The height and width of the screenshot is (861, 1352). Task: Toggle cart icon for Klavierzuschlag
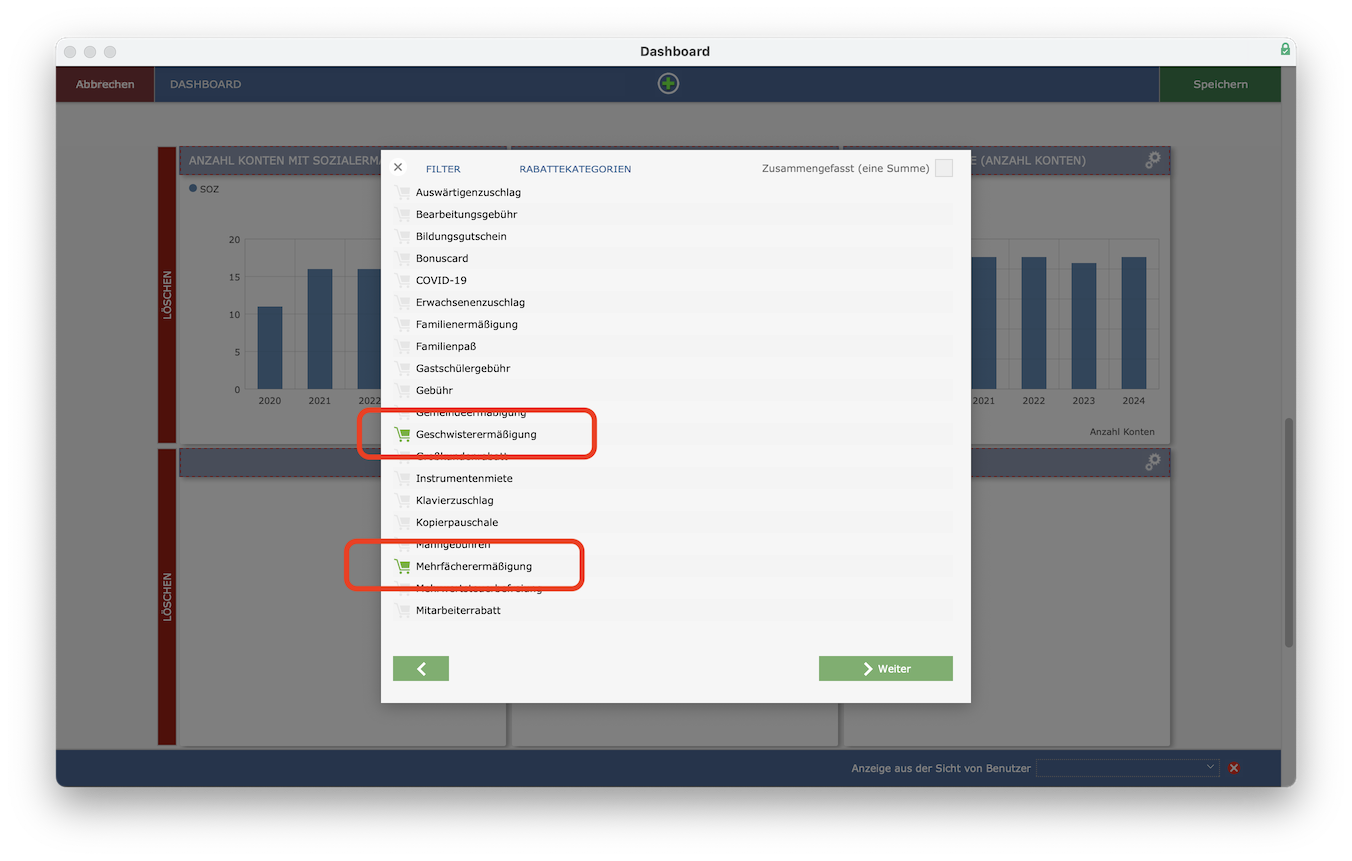click(402, 500)
